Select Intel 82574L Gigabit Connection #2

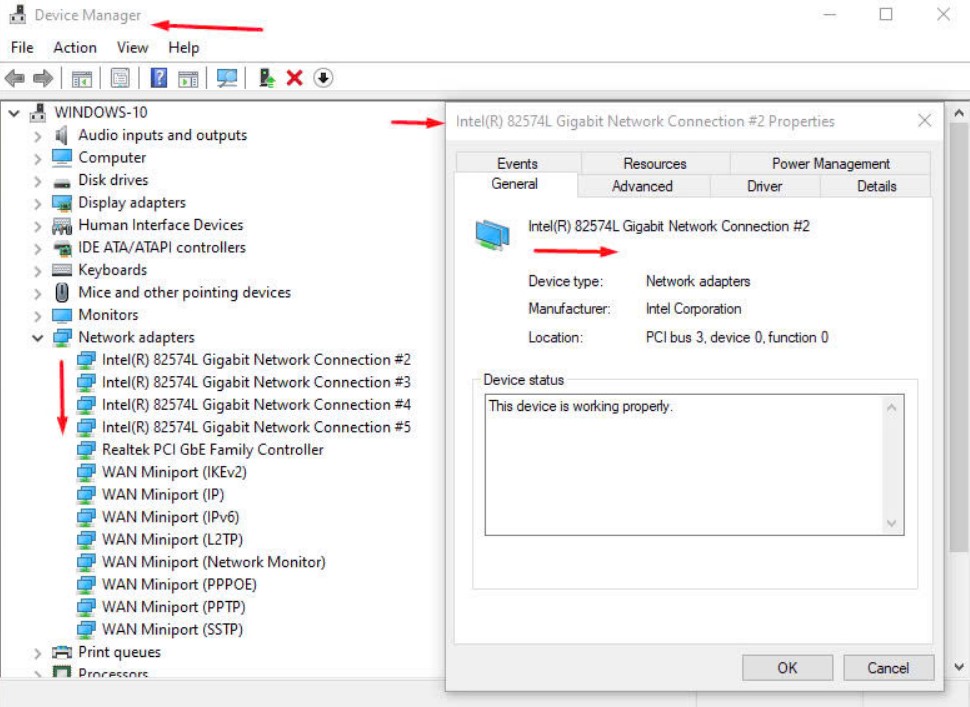pyautogui.click(x=256, y=360)
